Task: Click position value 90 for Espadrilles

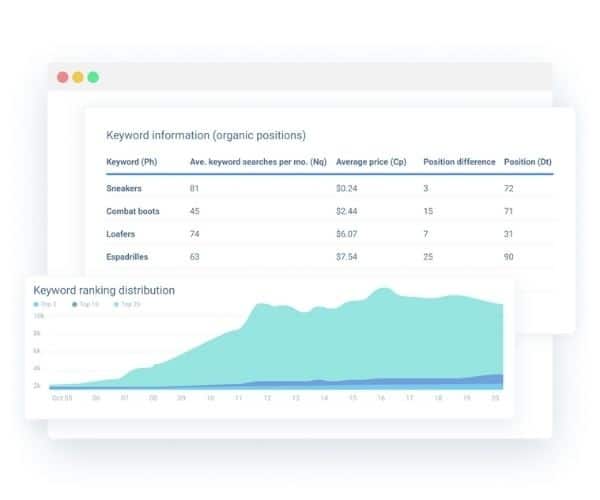Action: 509,257
